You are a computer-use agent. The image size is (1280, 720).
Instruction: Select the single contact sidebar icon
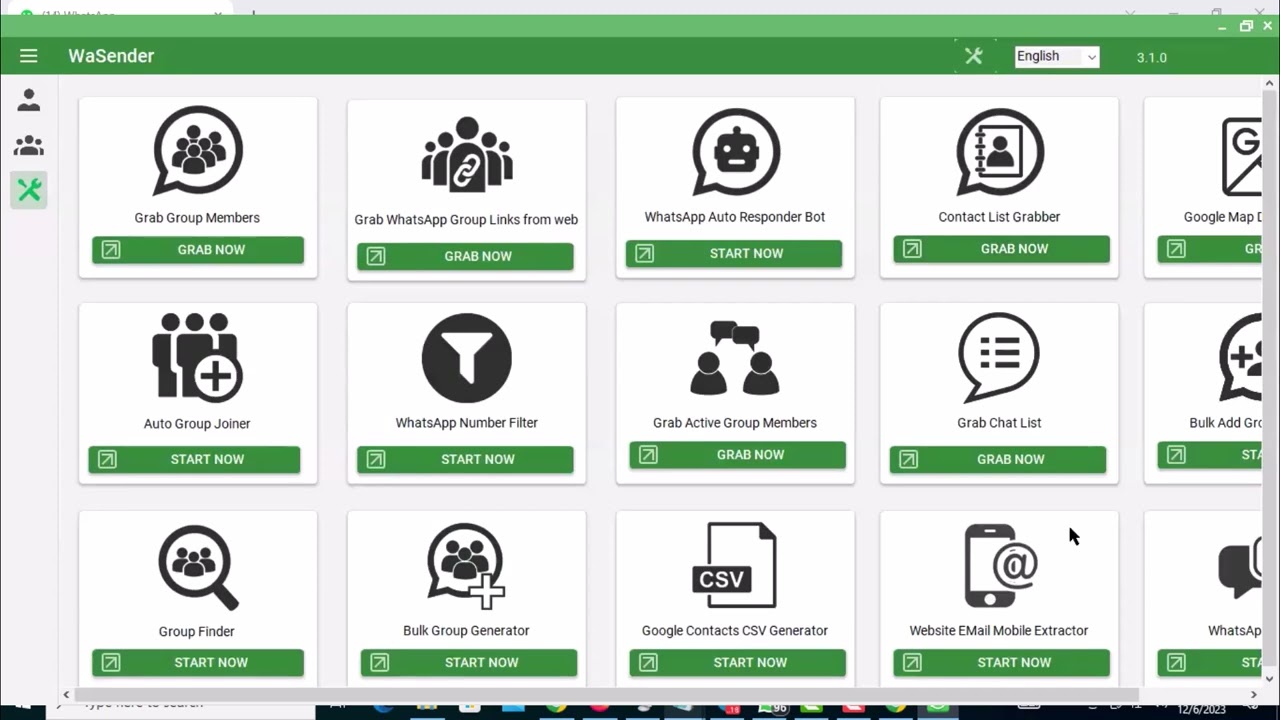[x=29, y=100]
